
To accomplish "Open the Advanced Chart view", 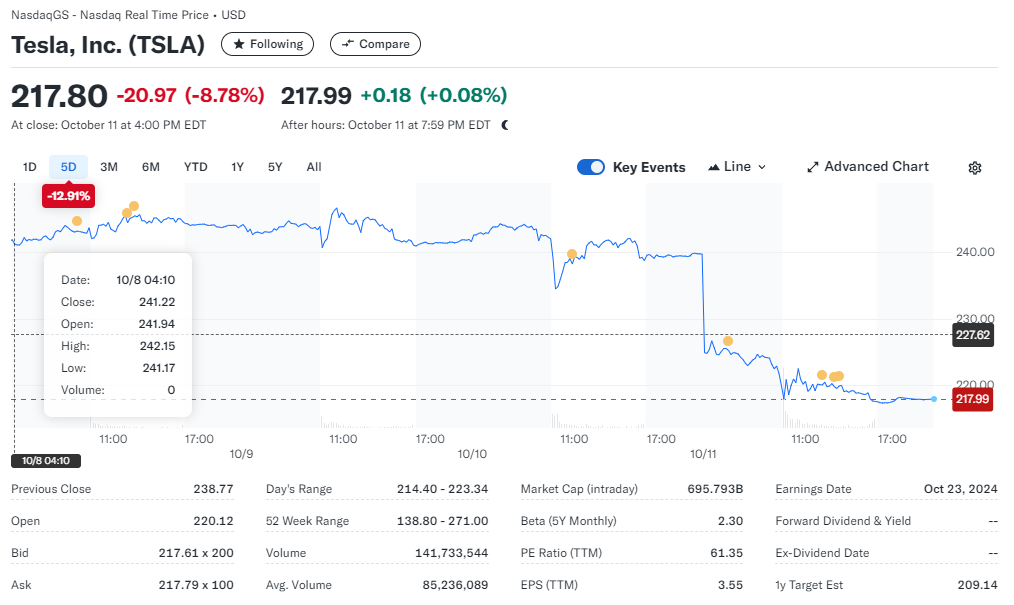I will coord(868,167).
